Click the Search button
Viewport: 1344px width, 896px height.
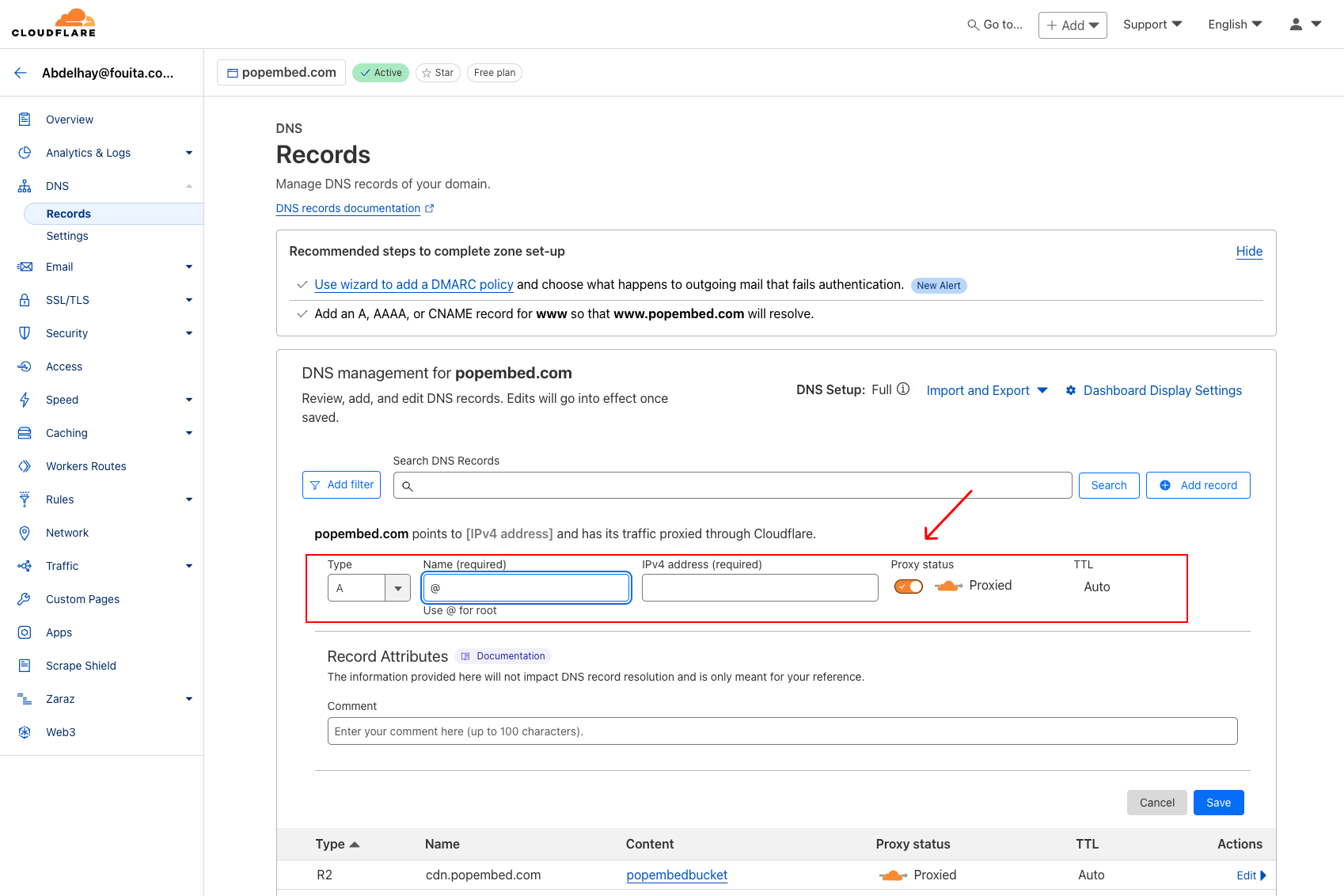pyautogui.click(x=1109, y=485)
